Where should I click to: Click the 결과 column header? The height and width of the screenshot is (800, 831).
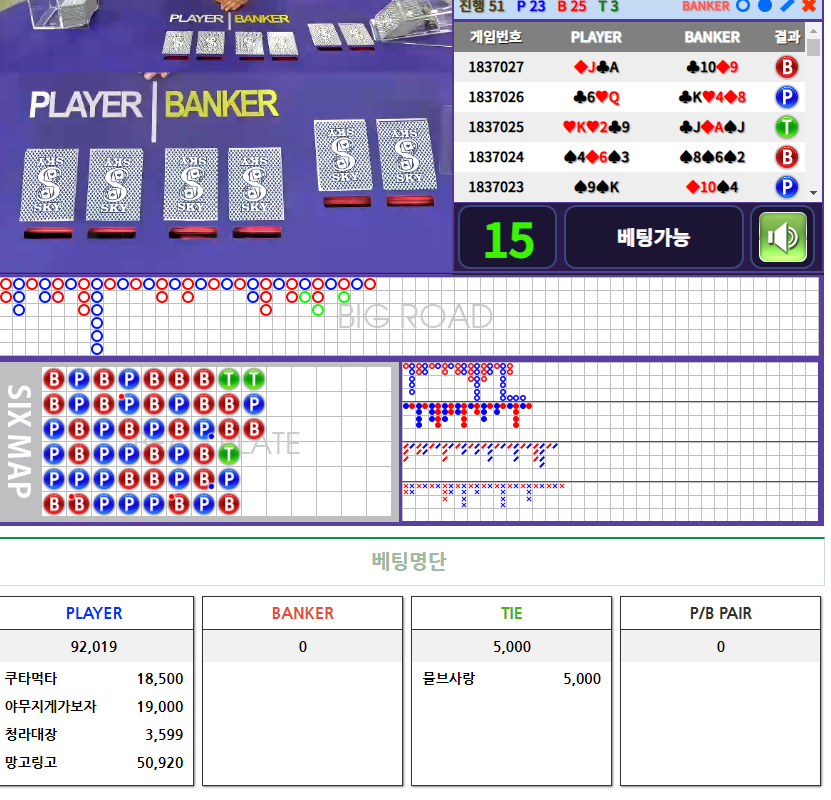coord(787,37)
